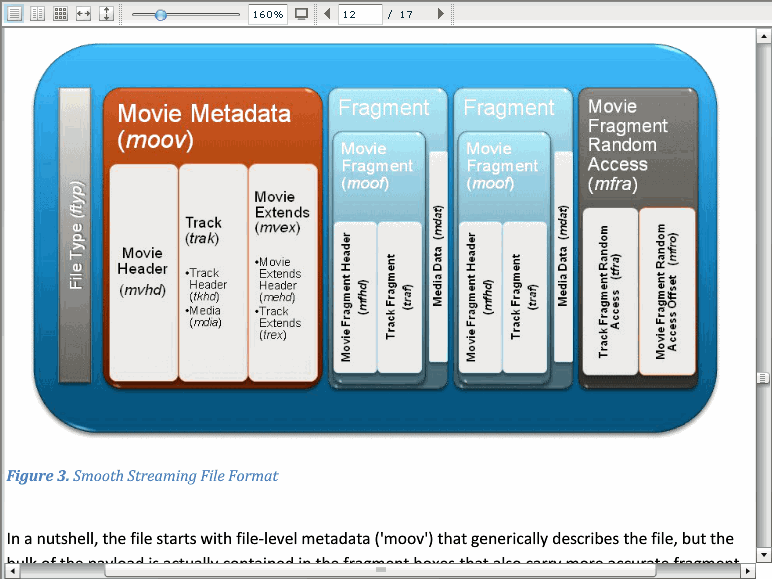
Task: Click 'Movie Fragment Random Access (mfra)' heading
Action: (x=628, y=145)
